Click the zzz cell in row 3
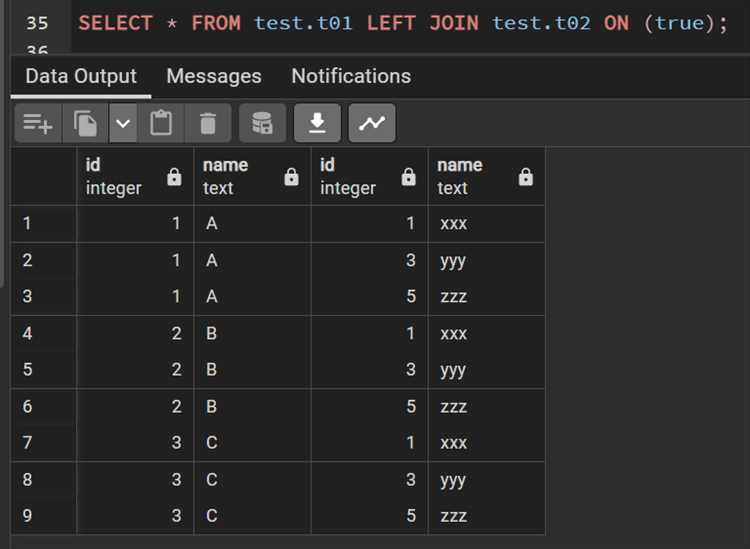Screen dimensions: 750x549 tap(486, 296)
